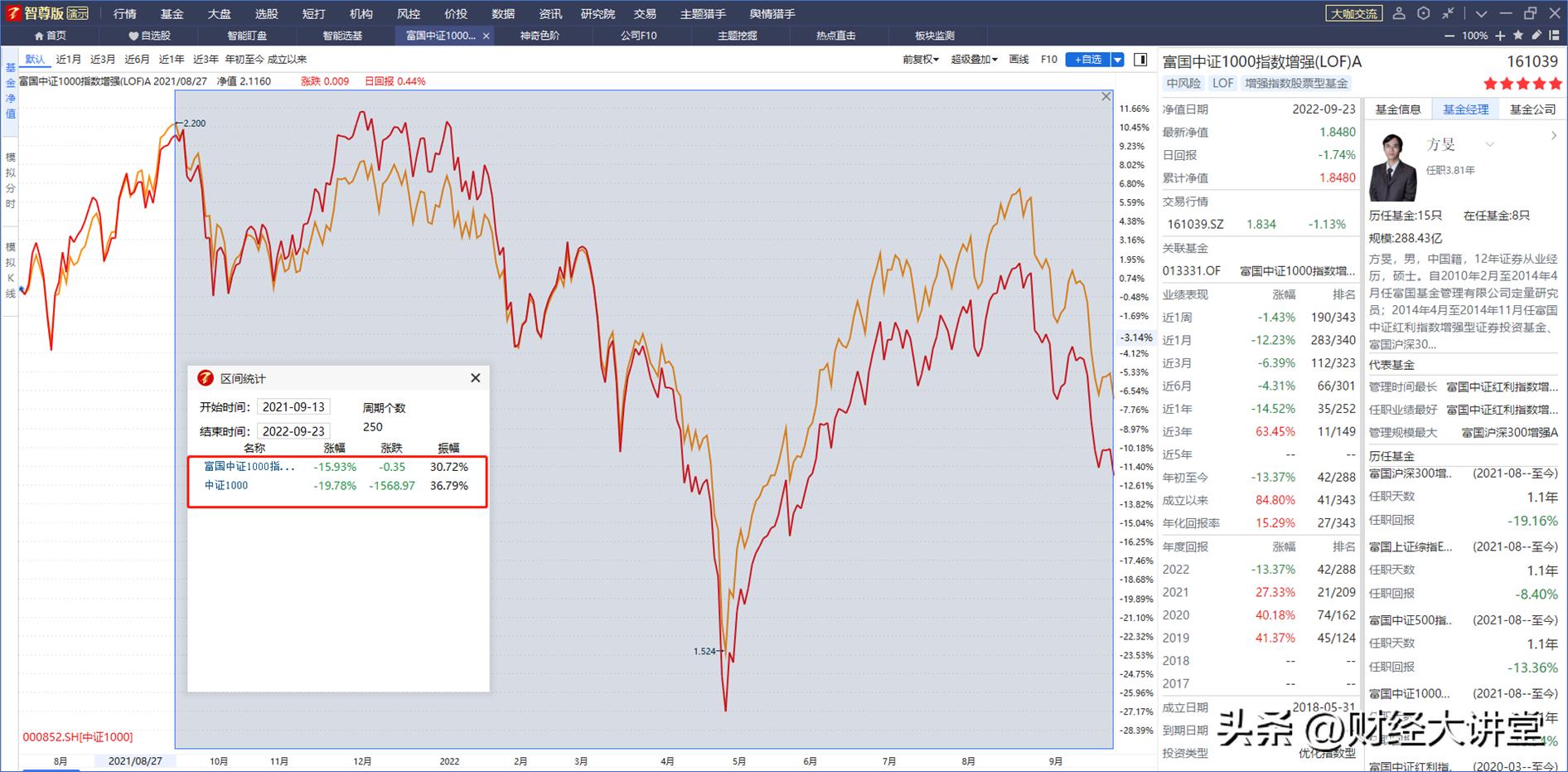Select the pencil edit icon
Screen dimensions: 1568x772
(x=1537, y=35)
